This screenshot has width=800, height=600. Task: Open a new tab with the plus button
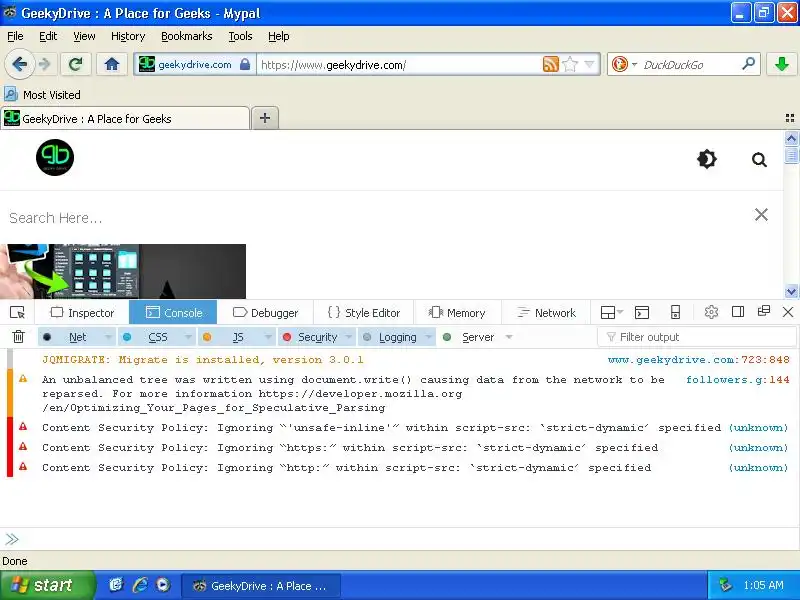point(265,118)
